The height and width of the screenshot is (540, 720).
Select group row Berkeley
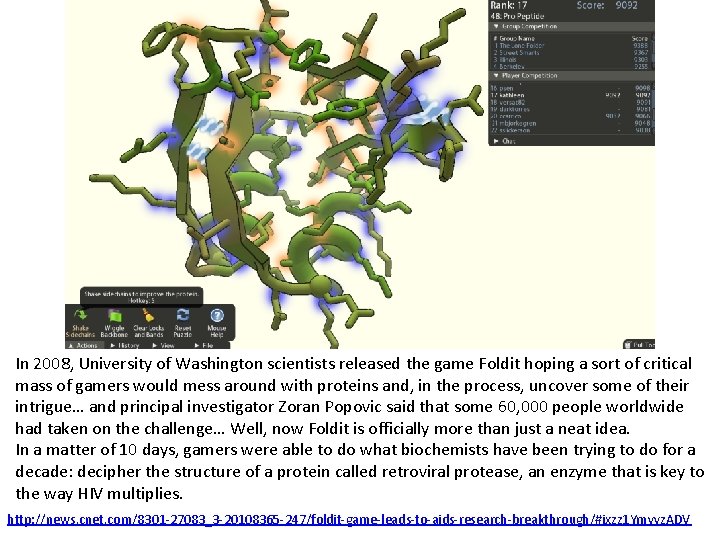(570, 66)
